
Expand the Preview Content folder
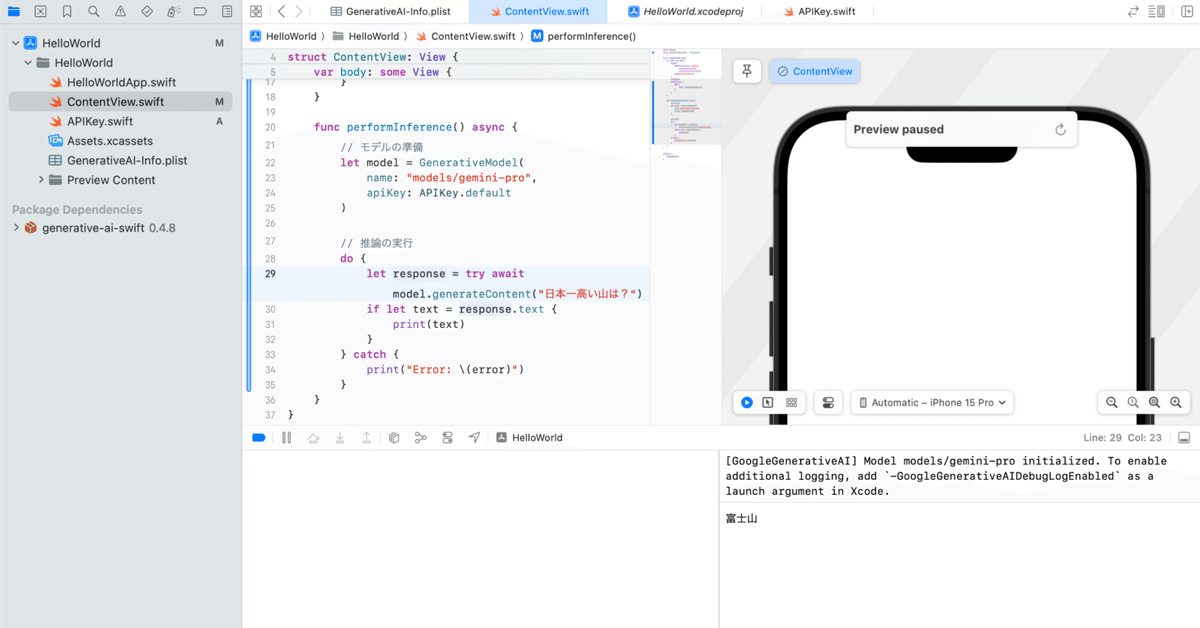[41, 180]
